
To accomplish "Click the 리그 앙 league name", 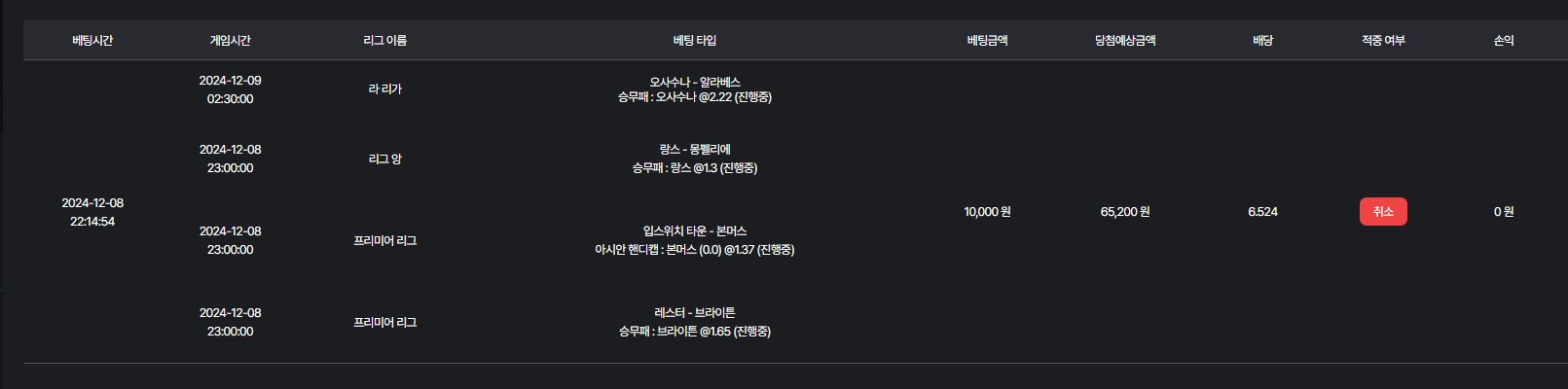I will tap(384, 159).
